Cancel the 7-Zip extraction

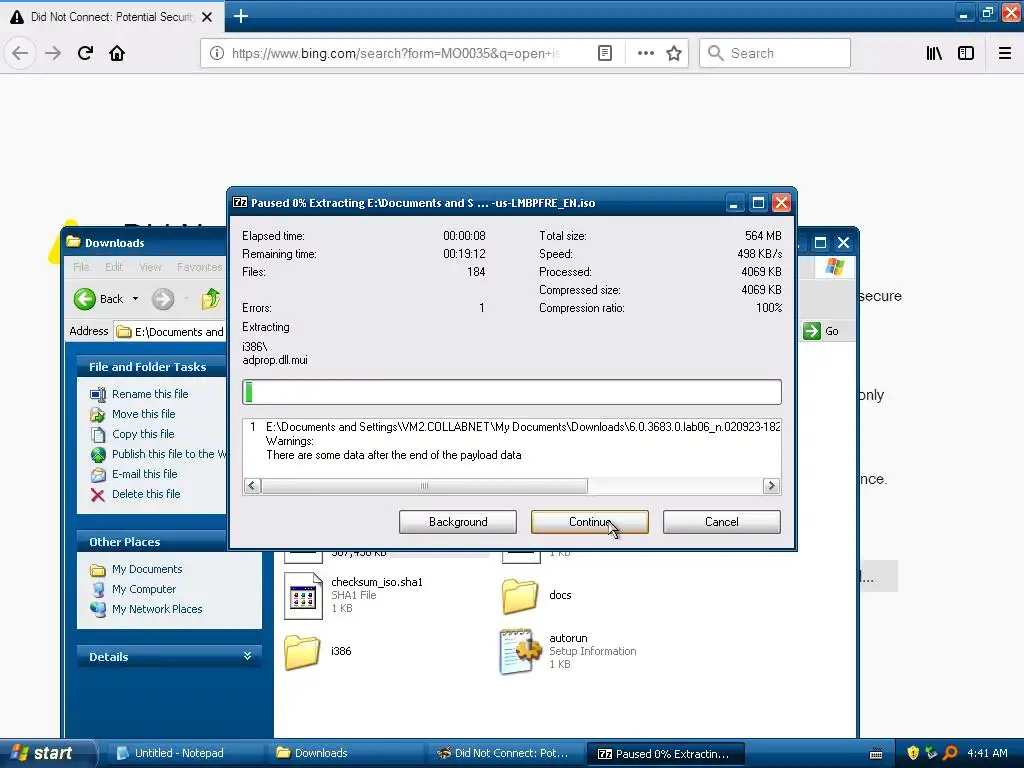722,522
